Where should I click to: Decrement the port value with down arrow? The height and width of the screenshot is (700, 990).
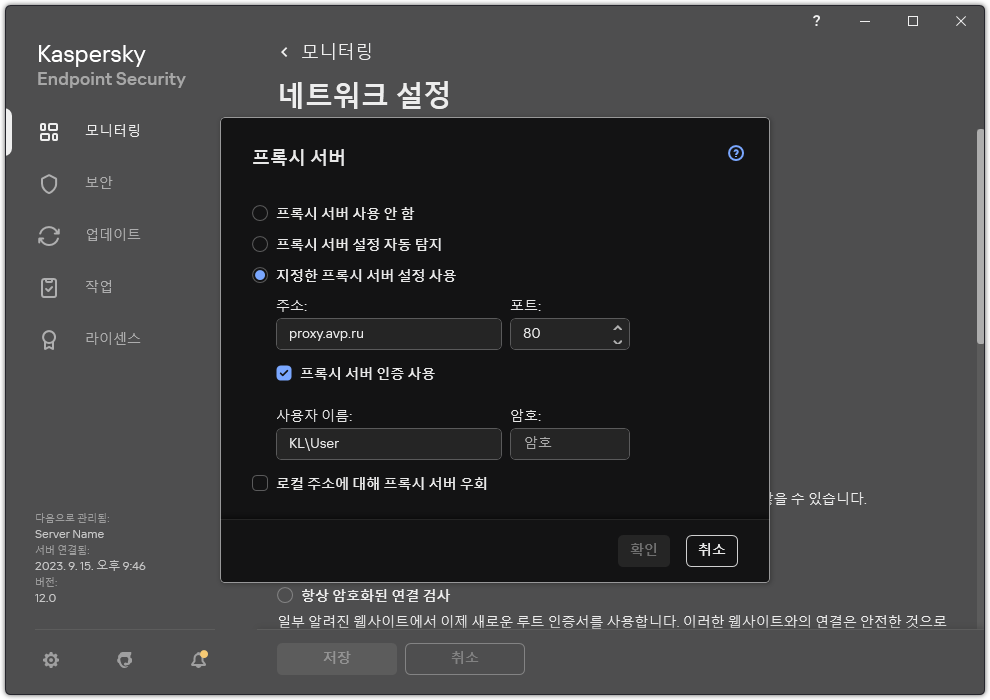point(617,340)
